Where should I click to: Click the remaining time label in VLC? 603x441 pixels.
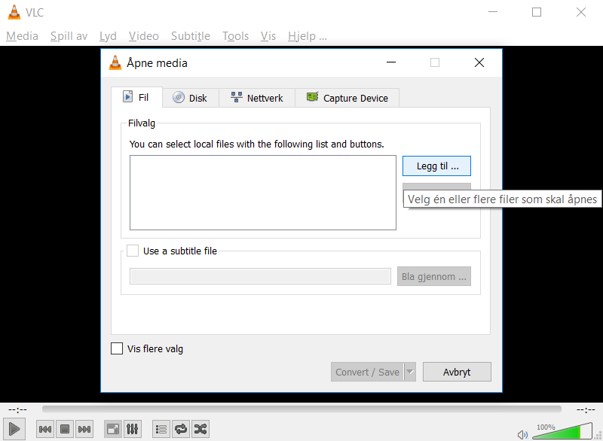[586, 410]
